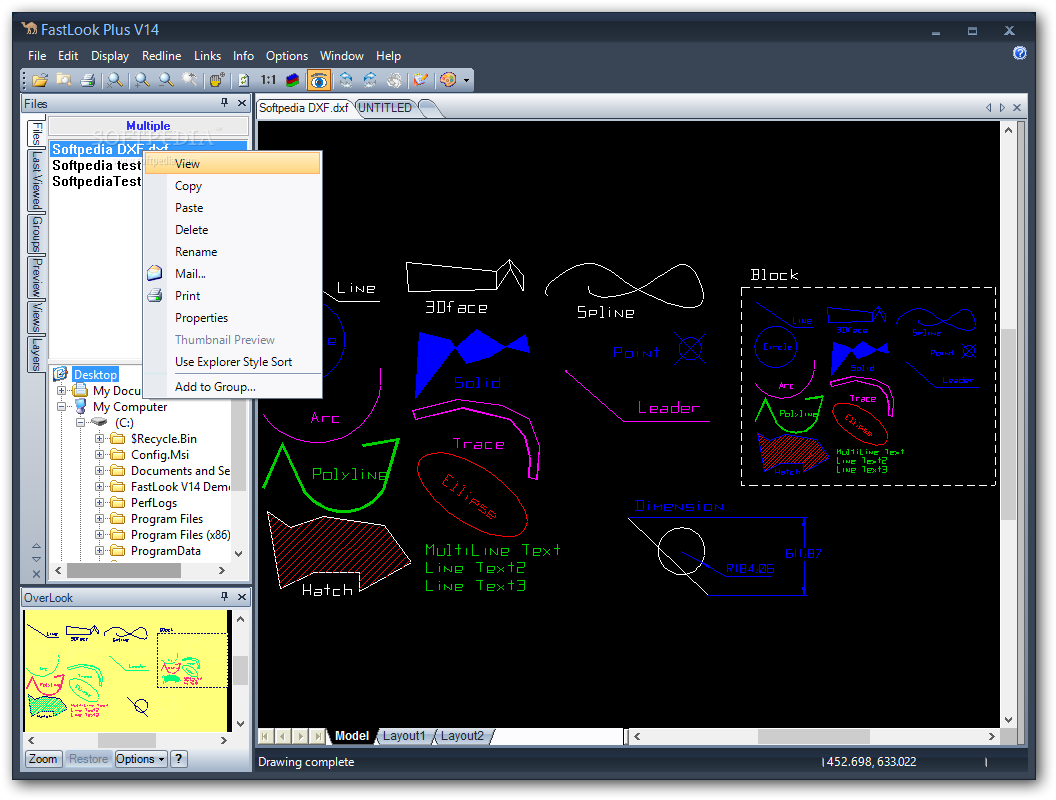Screen dimensions: 1056x800
Task: Click the OverLook Zoom button
Action: (43, 759)
